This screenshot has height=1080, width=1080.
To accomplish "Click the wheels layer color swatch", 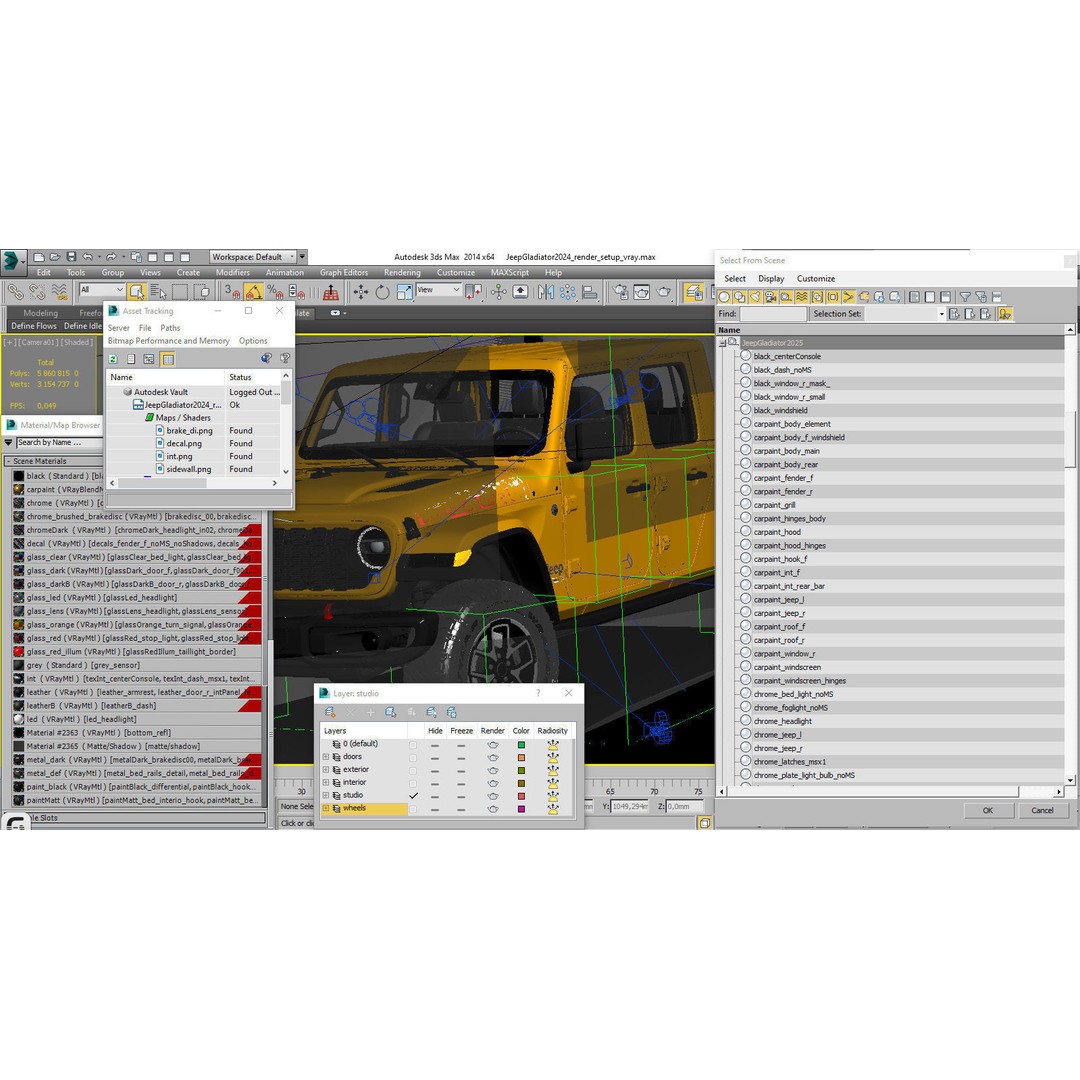I will pyautogui.click(x=522, y=807).
